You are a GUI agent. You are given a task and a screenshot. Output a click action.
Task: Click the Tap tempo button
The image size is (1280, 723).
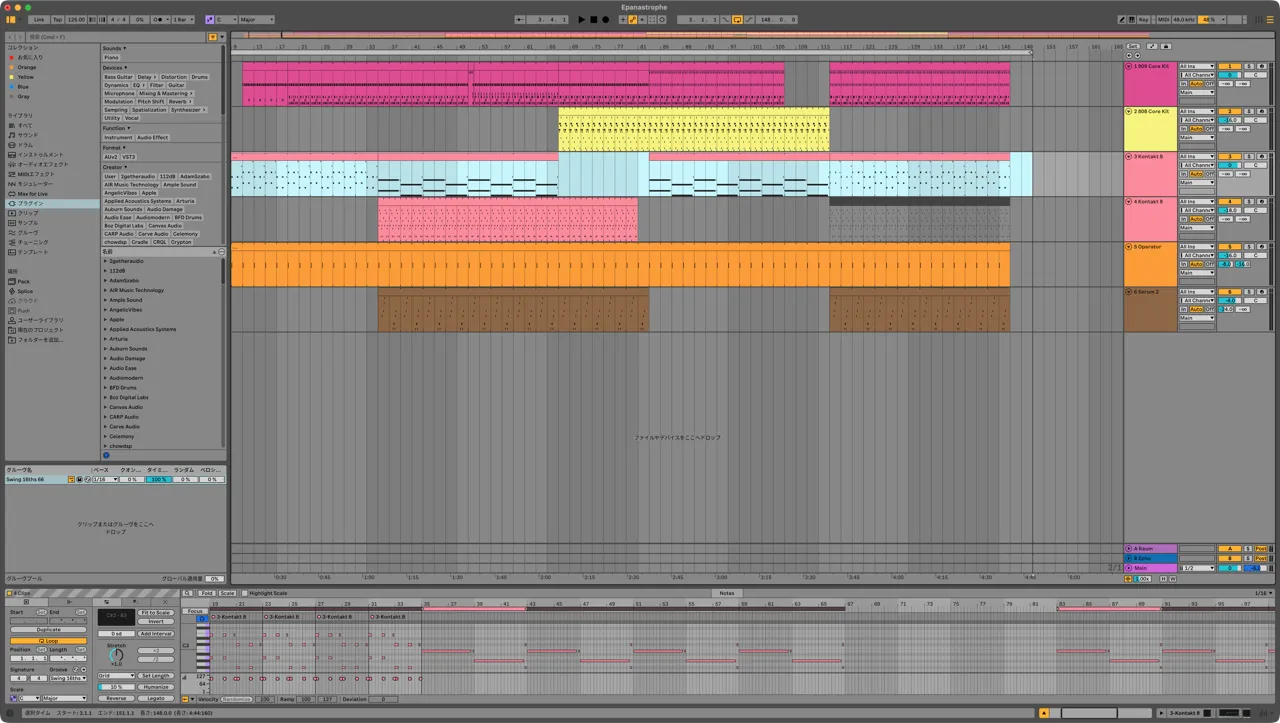click(x=57, y=19)
